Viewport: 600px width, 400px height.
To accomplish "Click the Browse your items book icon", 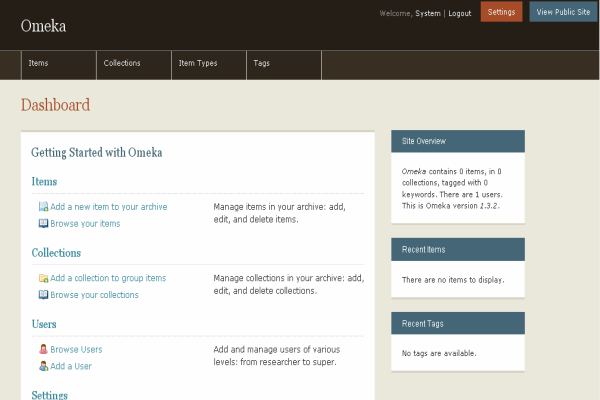I will (43, 224).
